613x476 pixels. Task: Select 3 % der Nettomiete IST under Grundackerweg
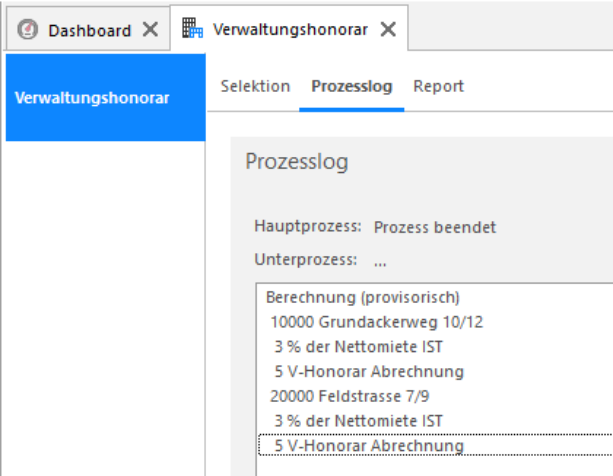click(x=436, y=347)
